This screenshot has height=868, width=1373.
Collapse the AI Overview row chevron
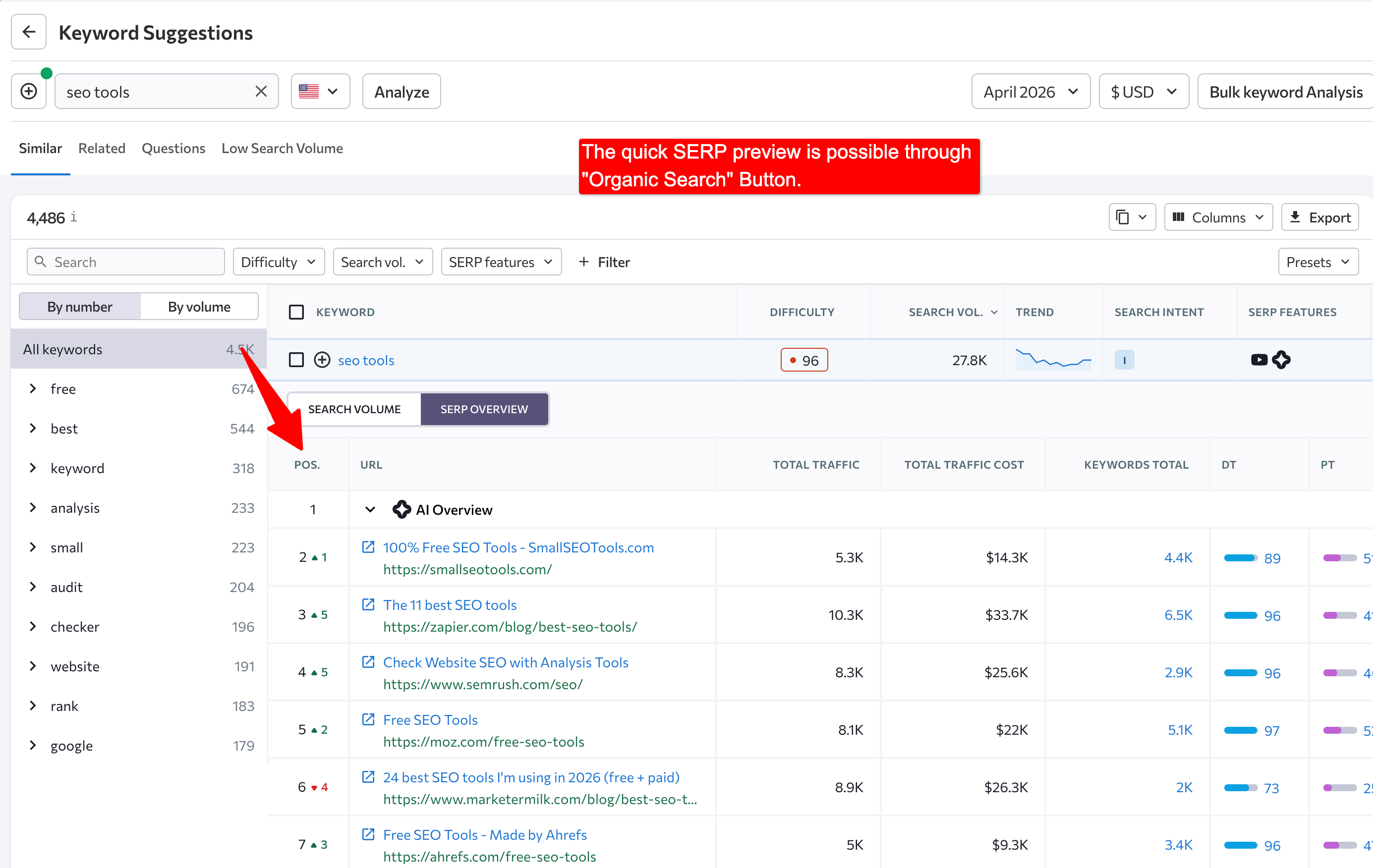(x=370, y=509)
